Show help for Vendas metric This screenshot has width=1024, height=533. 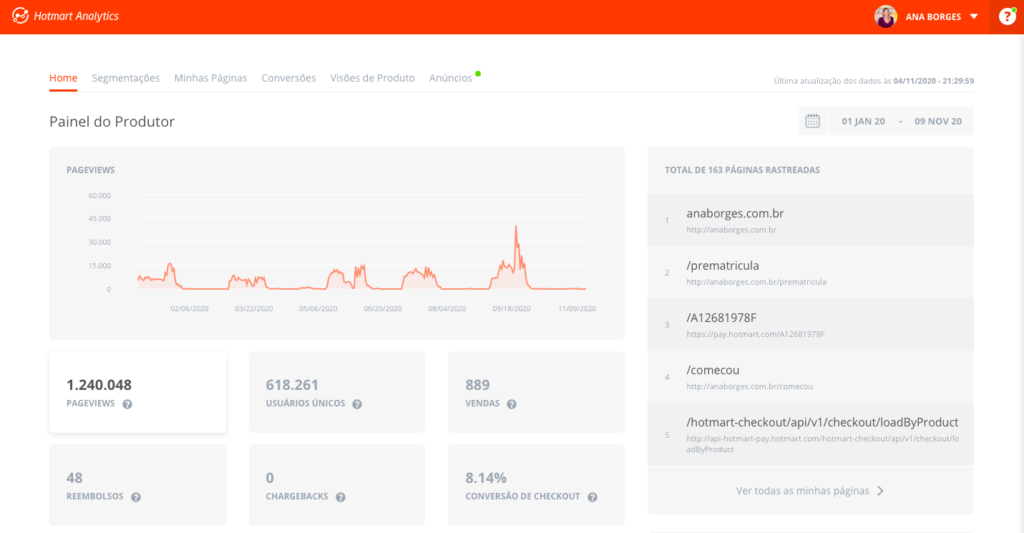(511, 404)
